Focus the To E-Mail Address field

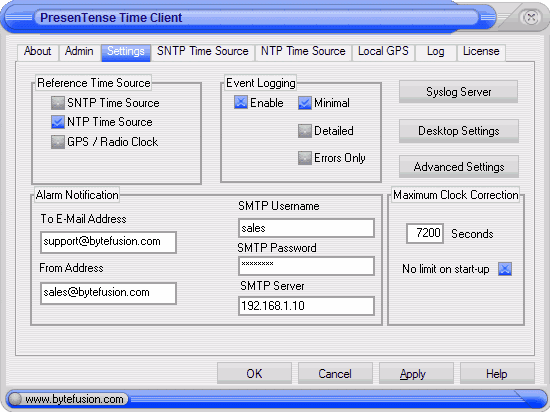(x=108, y=242)
